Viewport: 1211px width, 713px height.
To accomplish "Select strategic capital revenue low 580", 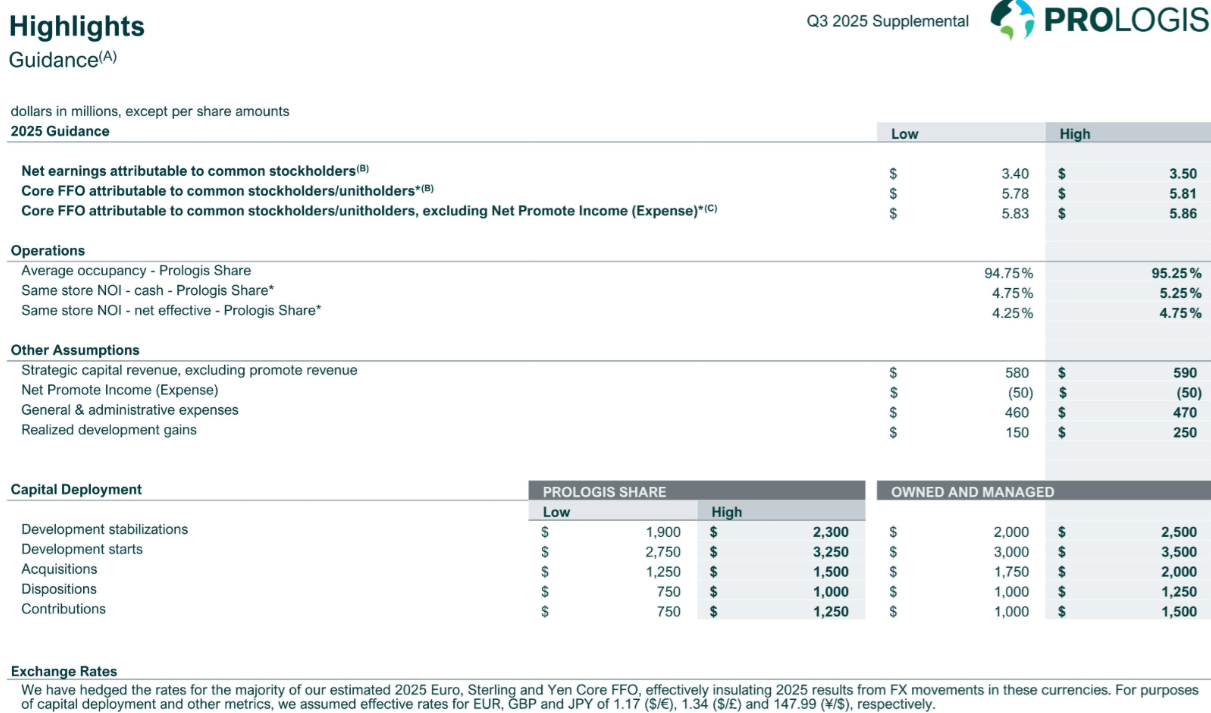I will point(1017,373).
